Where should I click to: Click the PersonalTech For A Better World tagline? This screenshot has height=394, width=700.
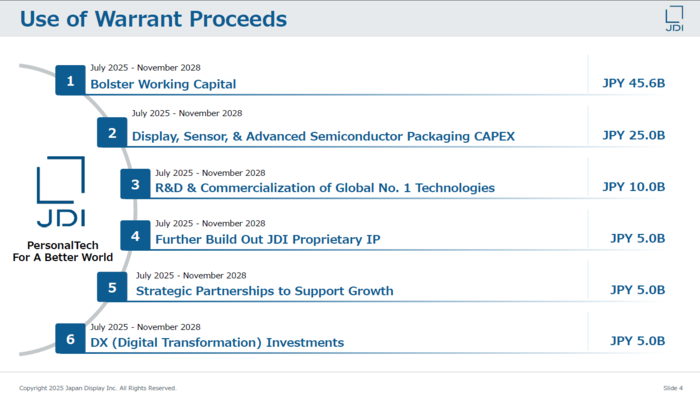[62, 251]
